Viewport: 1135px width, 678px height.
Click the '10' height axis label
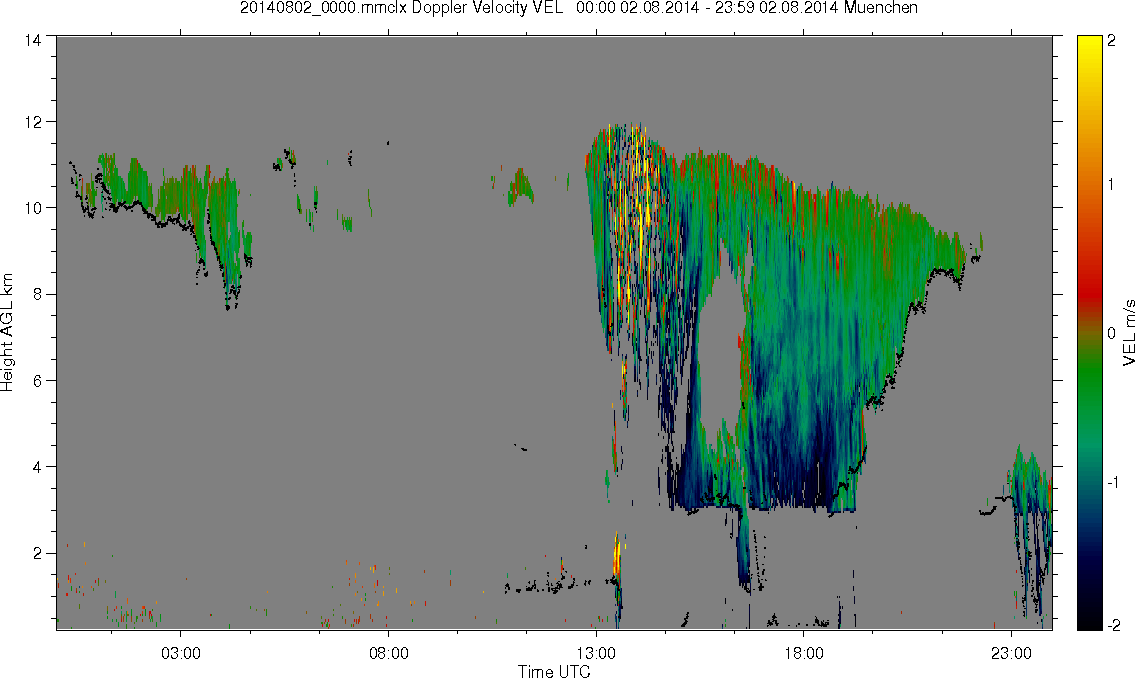pyautogui.click(x=33, y=208)
